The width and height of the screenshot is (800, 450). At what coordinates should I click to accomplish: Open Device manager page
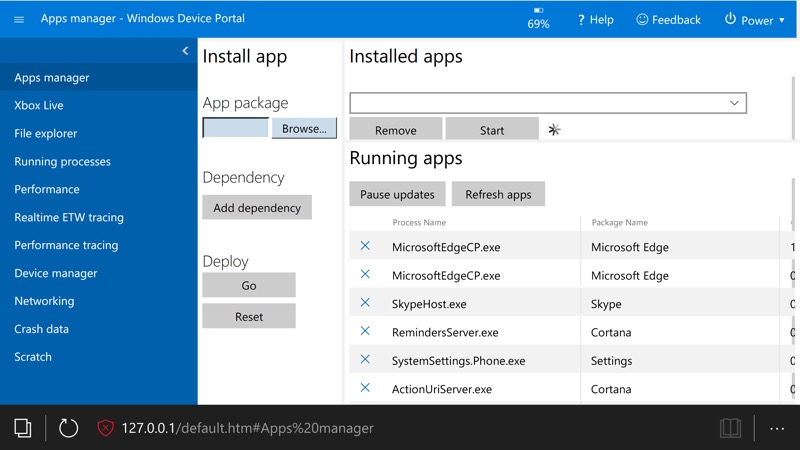[56, 273]
